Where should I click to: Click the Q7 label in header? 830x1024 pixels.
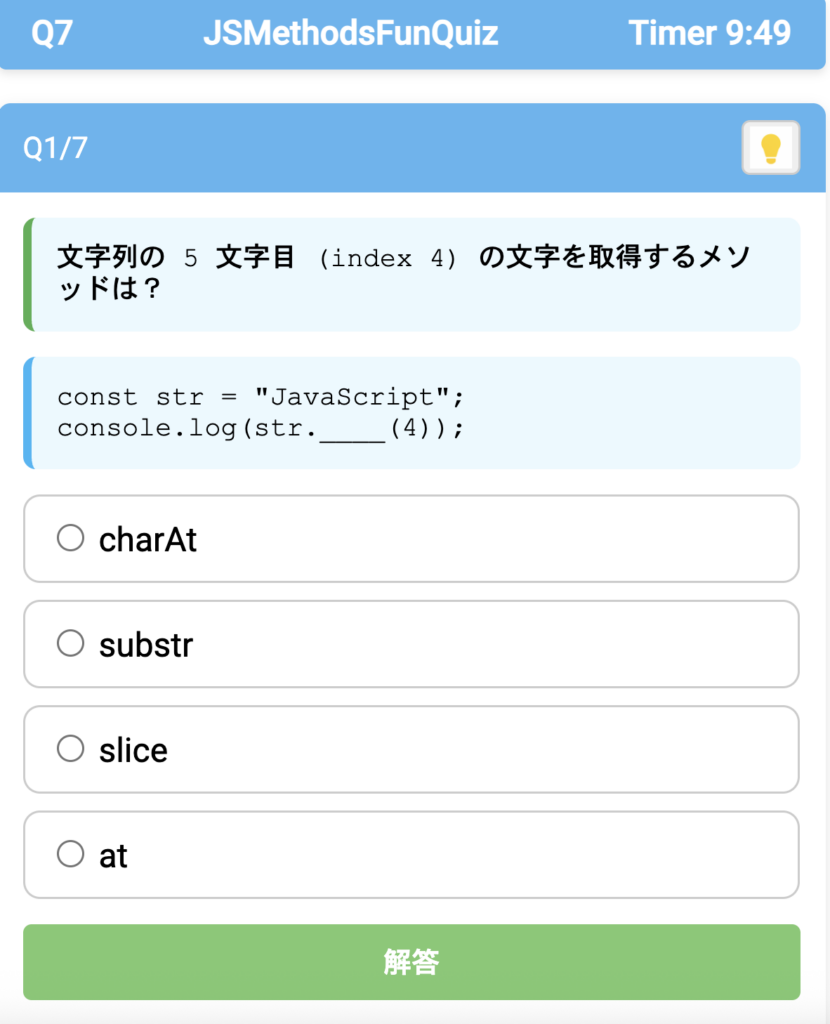[x=51, y=33]
